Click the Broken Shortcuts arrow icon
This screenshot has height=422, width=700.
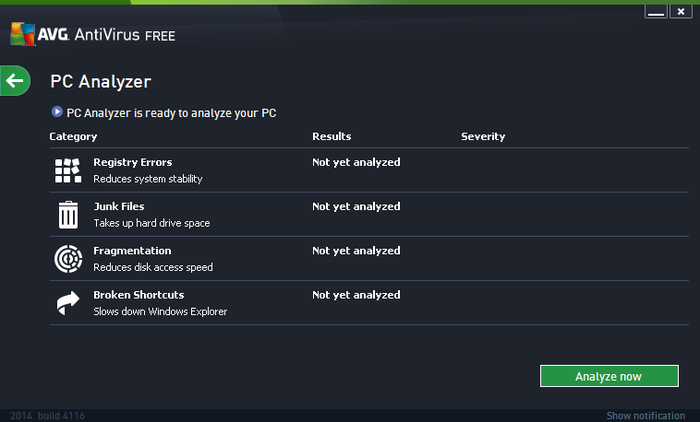click(68, 303)
